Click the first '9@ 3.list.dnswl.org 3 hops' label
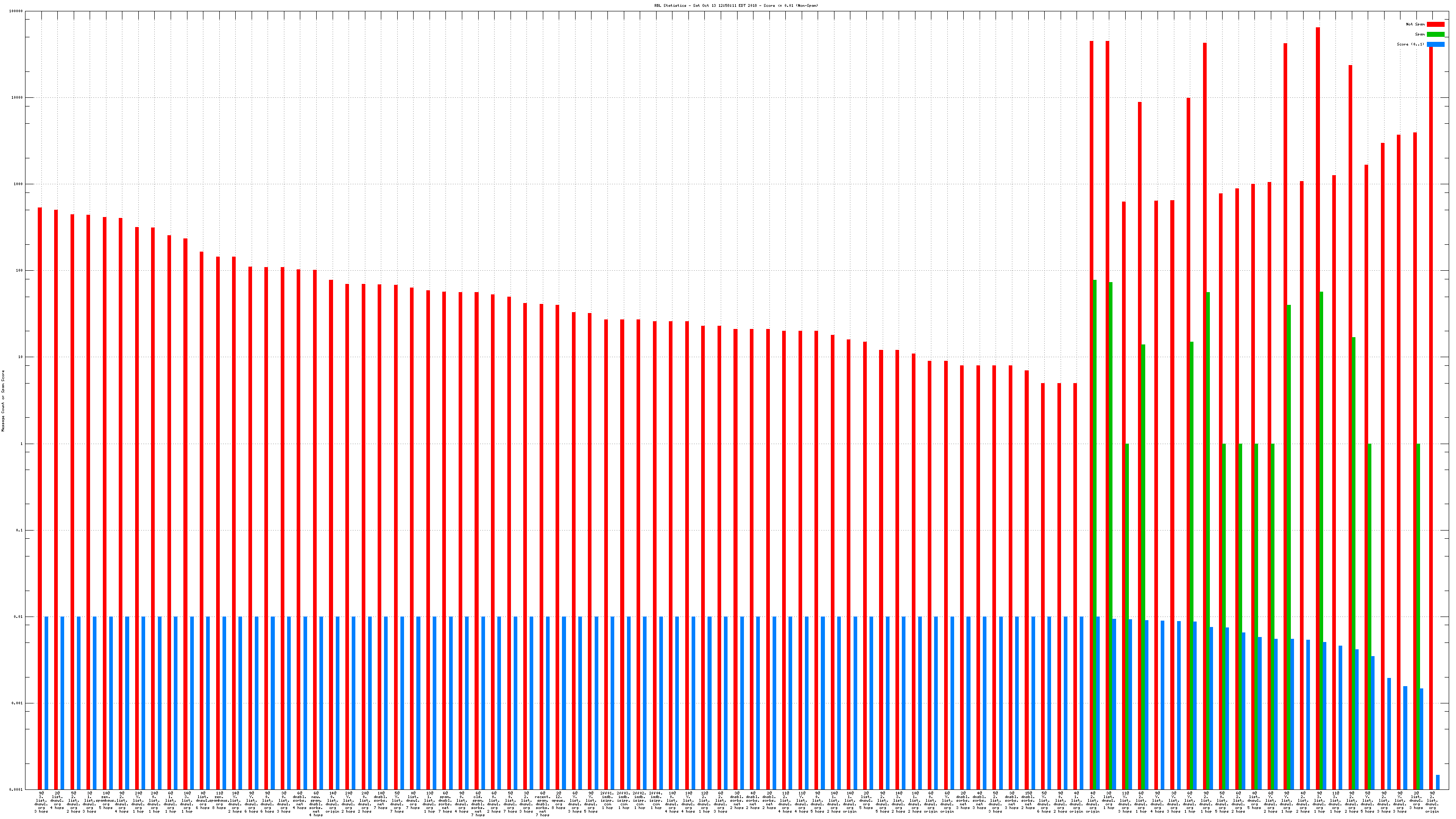This screenshot has height=819, width=1456. tap(40, 802)
